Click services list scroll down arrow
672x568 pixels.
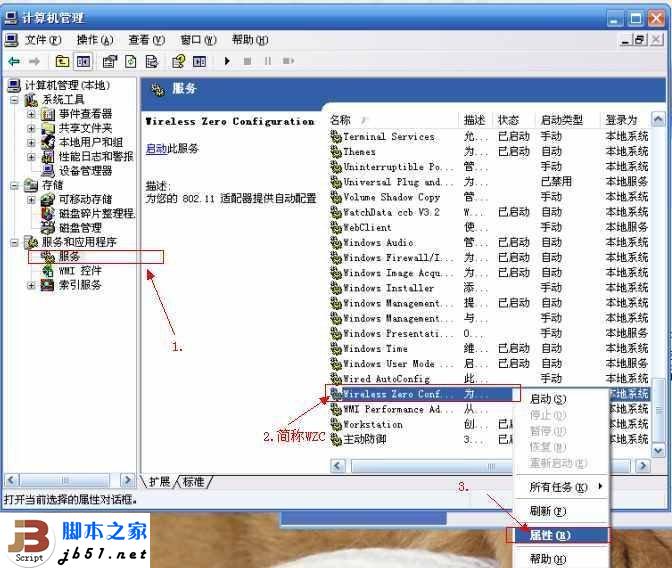[658, 450]
